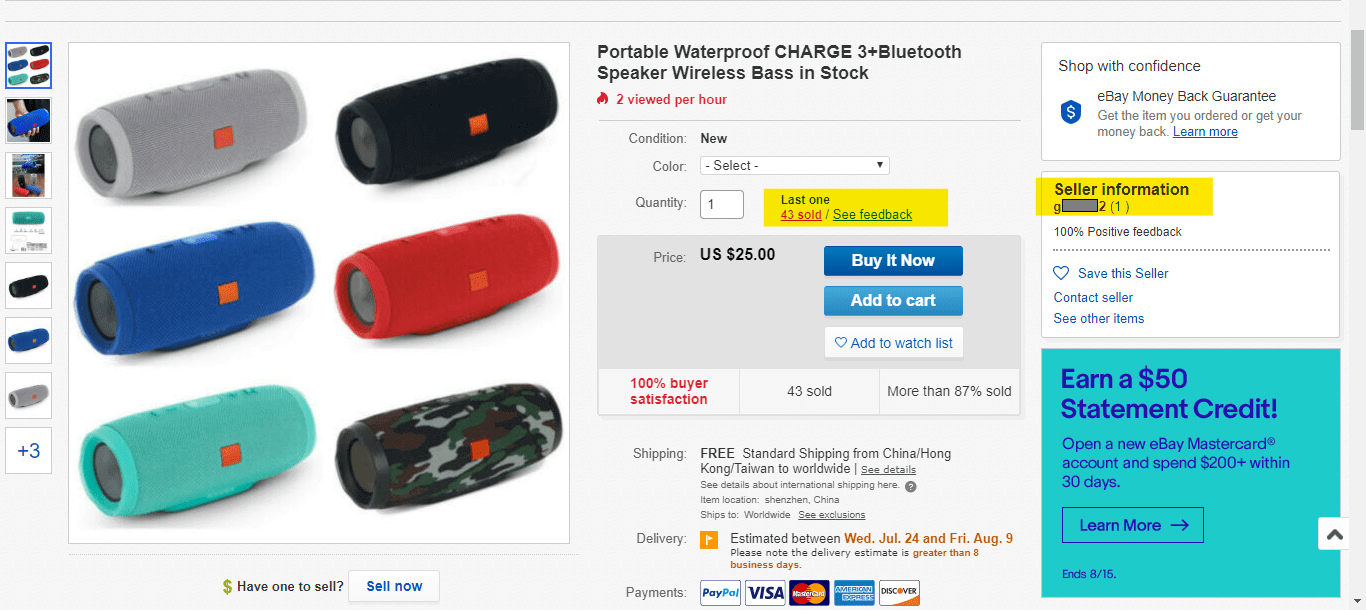Click the scroll-to-top arrow button
Screen dimensions: 1366x610
tap(1334, 535)
